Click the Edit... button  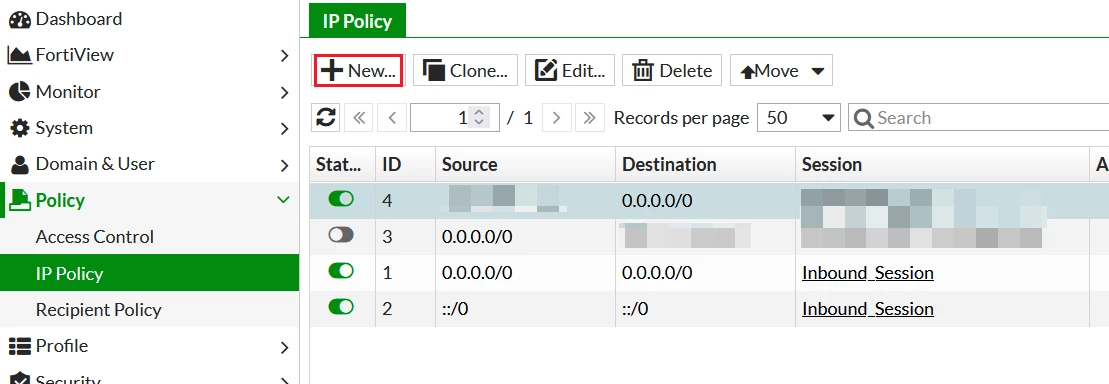pyautogui.click(x=570, y=70)
